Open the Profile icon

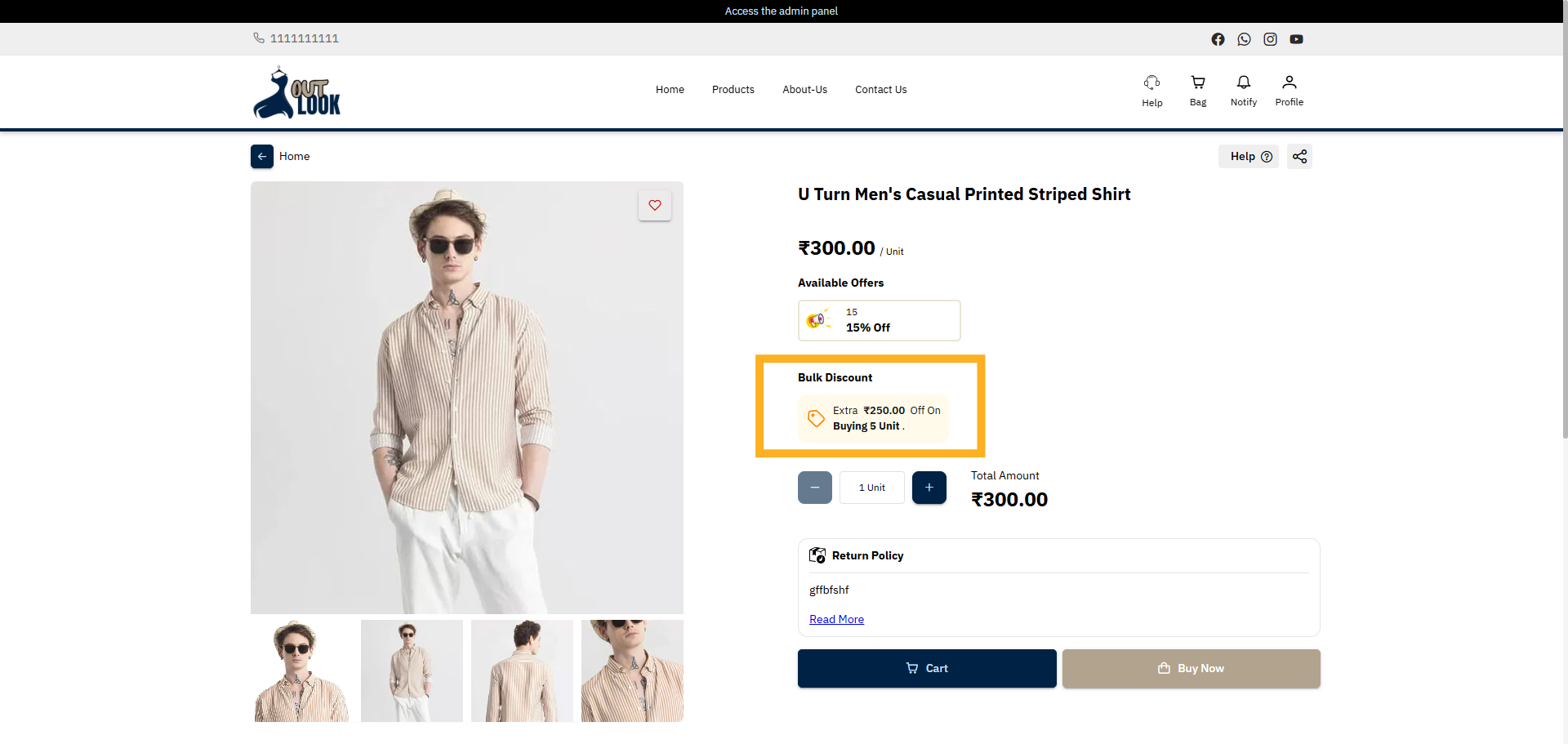coord(1289,90)
